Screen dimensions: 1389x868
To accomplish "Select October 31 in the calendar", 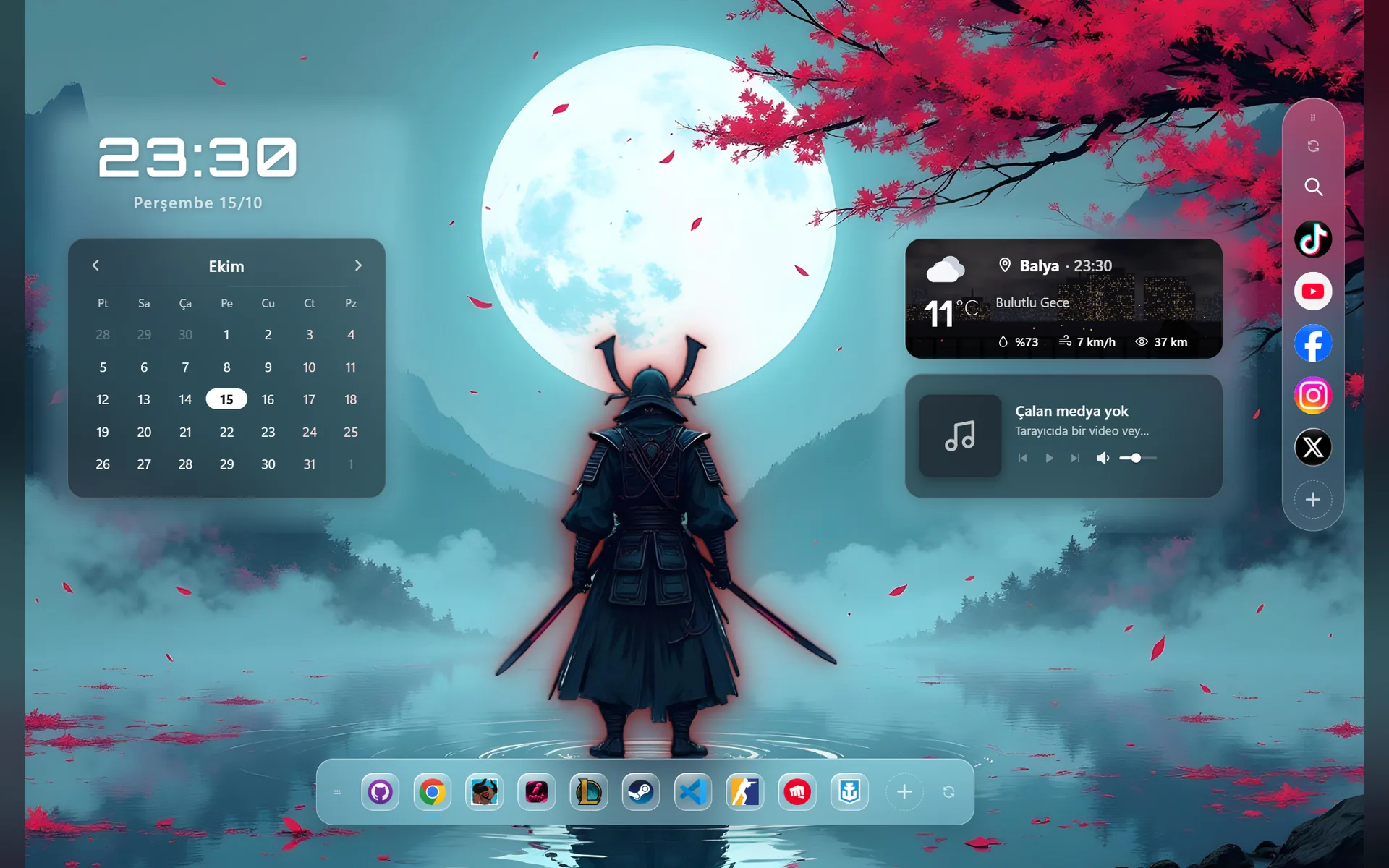I will coord(309,464).
